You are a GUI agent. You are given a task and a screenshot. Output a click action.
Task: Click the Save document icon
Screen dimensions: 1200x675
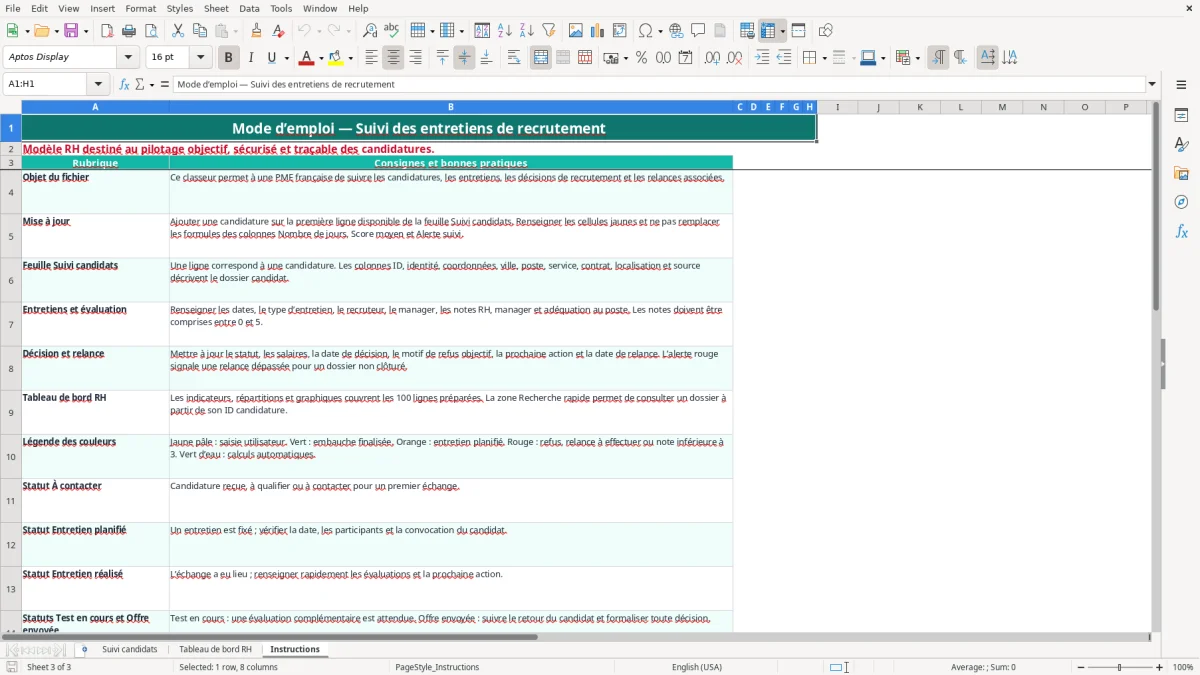pyautogui.click(x=71, y=31)
